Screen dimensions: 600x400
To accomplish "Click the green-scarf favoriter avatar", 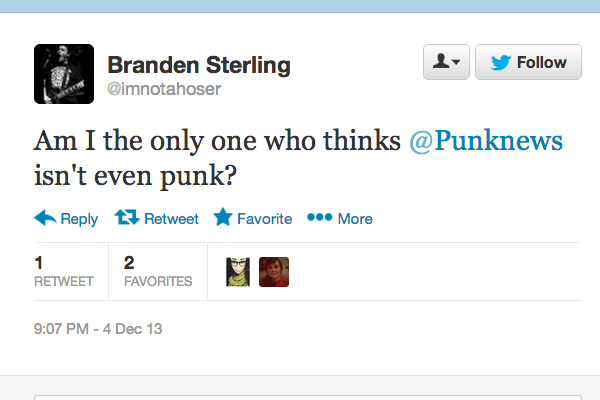I will (x=239, y=272).
